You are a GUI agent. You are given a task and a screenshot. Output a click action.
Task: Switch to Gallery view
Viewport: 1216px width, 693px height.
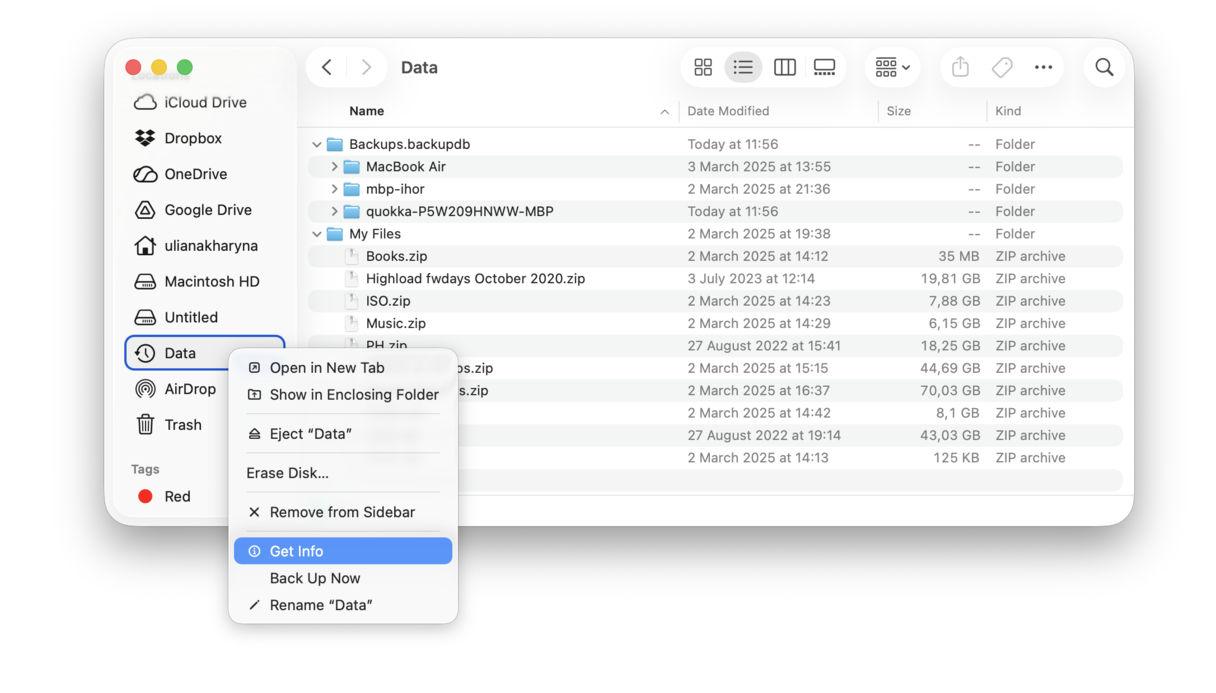(x=824, y=67)
